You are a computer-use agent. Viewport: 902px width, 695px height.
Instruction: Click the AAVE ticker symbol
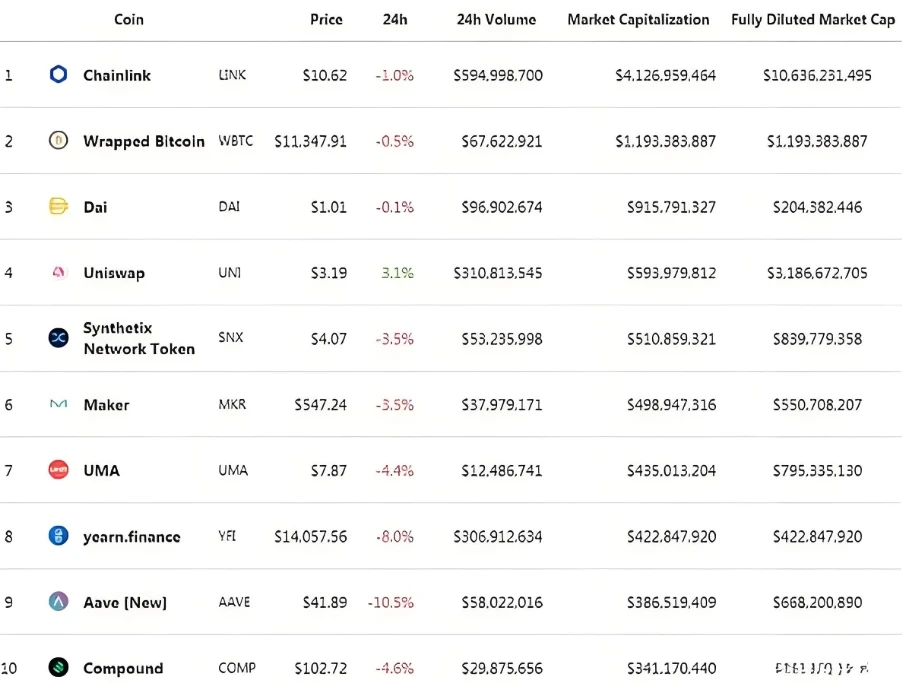tap(234, 602)
